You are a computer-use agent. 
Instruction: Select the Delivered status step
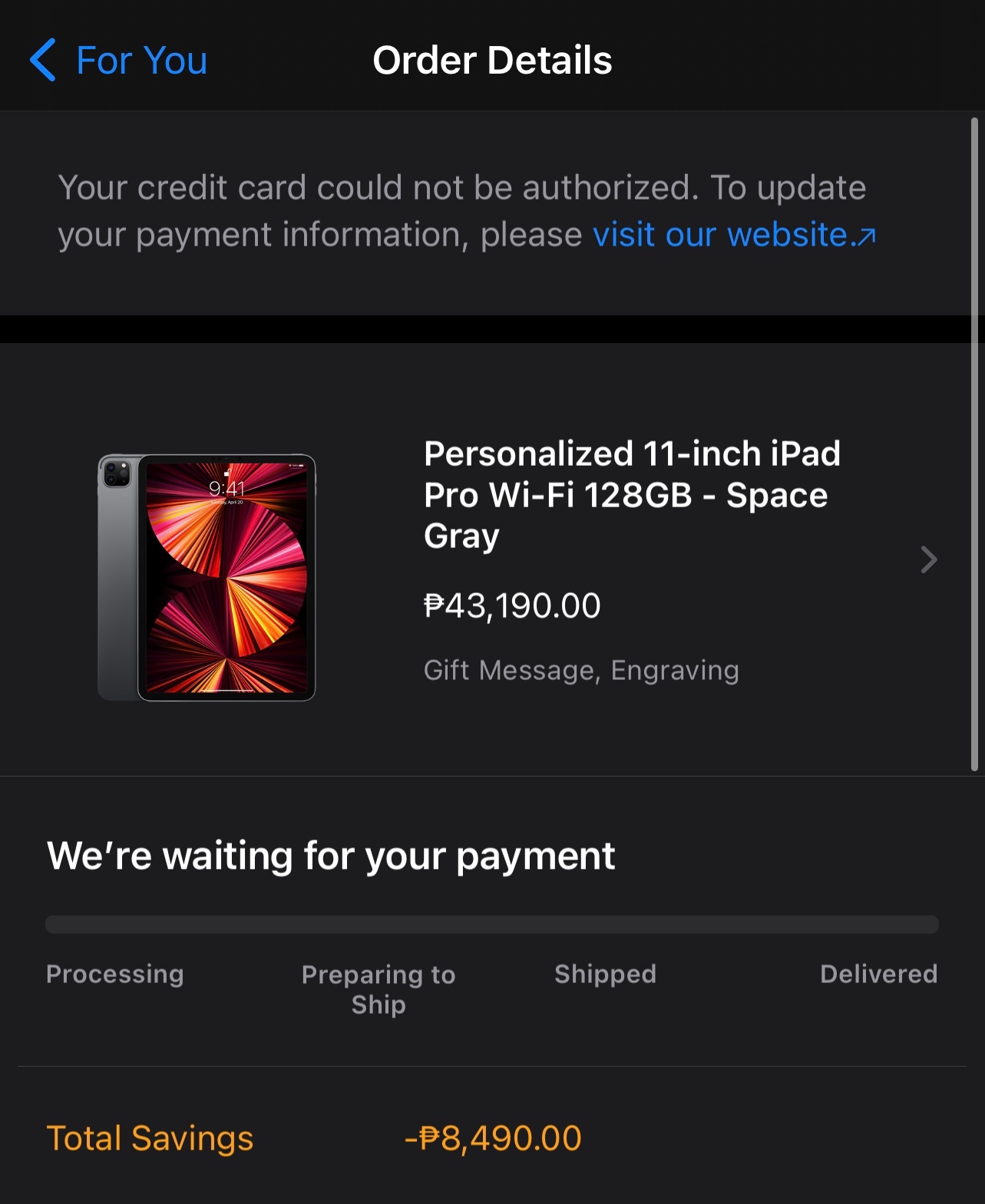879,974
